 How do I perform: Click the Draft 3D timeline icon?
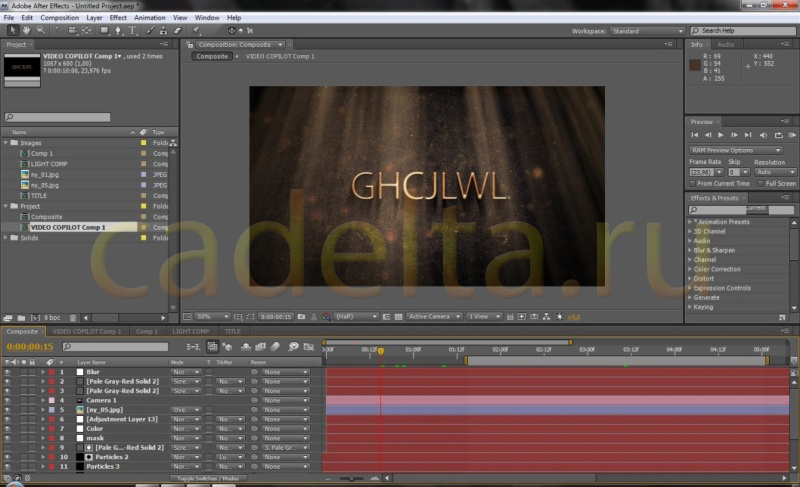click(x=227, y=347)
